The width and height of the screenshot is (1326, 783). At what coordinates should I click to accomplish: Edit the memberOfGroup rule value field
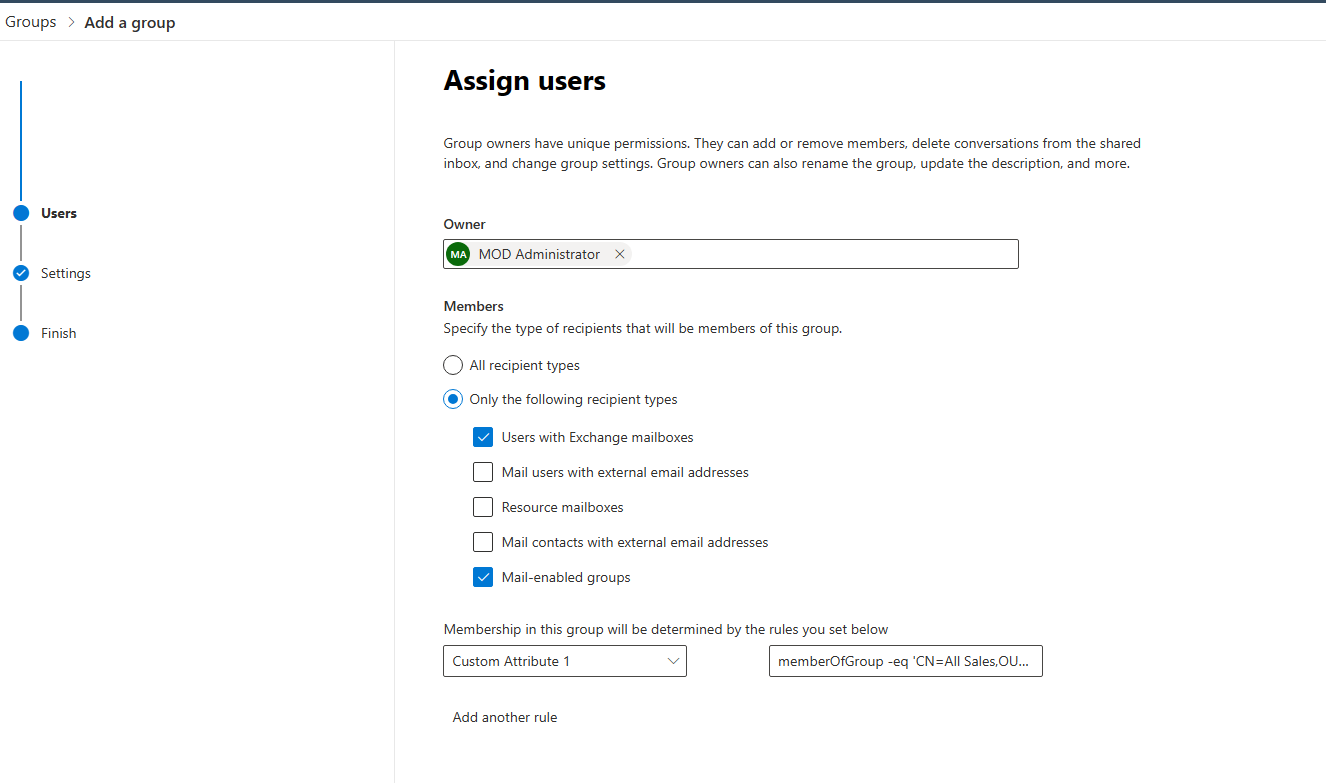tap(905, 661)
